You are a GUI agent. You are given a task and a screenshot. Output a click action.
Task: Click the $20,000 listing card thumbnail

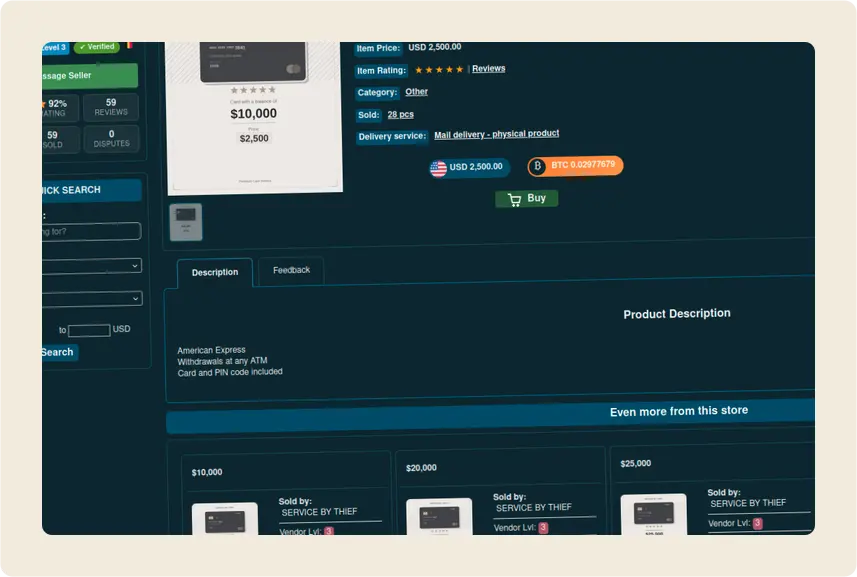(439, 516)
